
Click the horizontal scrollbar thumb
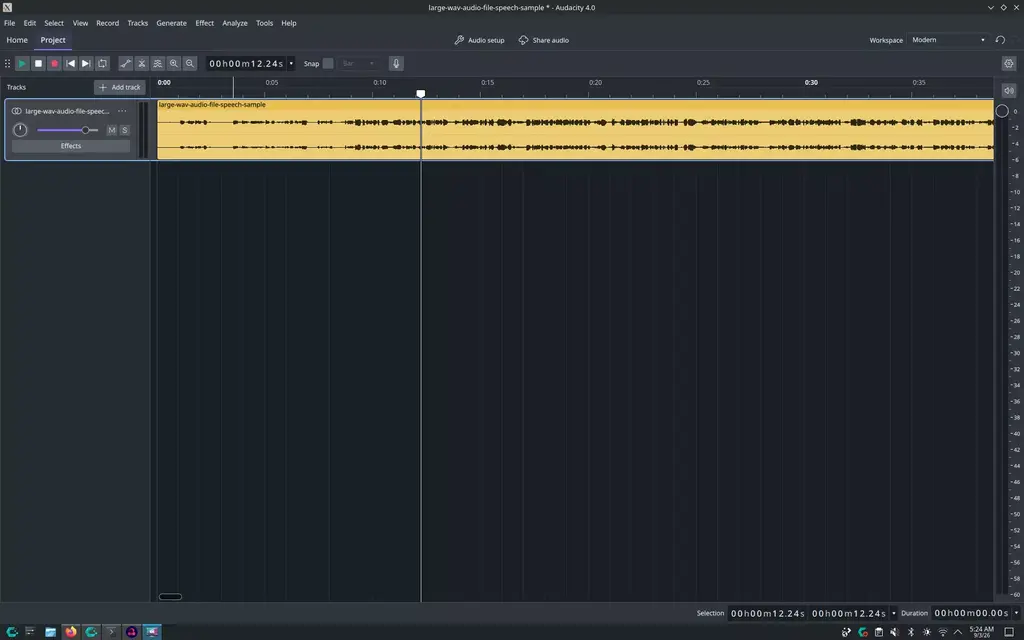(x=170, y=596)
